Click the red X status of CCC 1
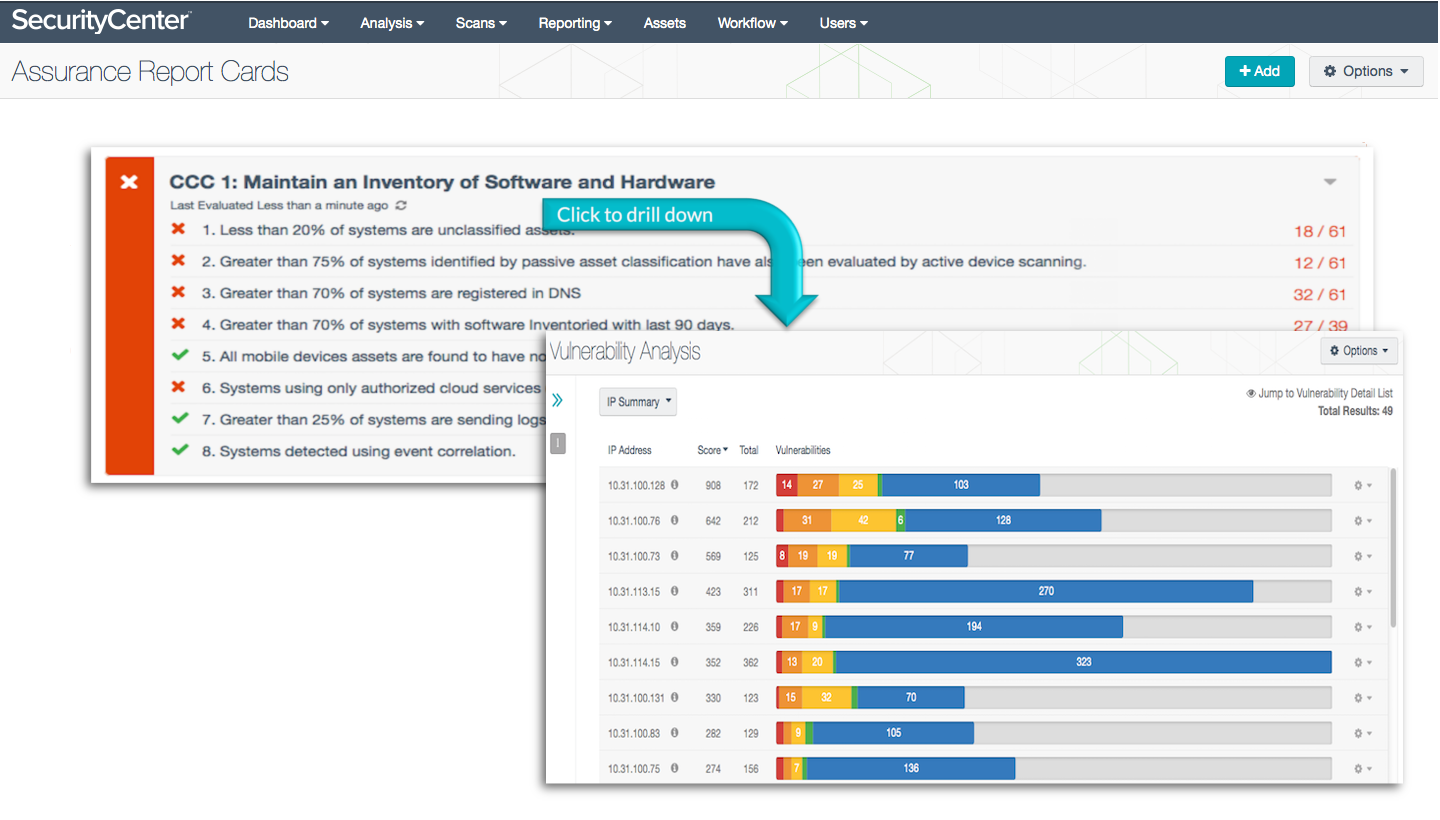The image size is (1440, 820). (129, 182)
